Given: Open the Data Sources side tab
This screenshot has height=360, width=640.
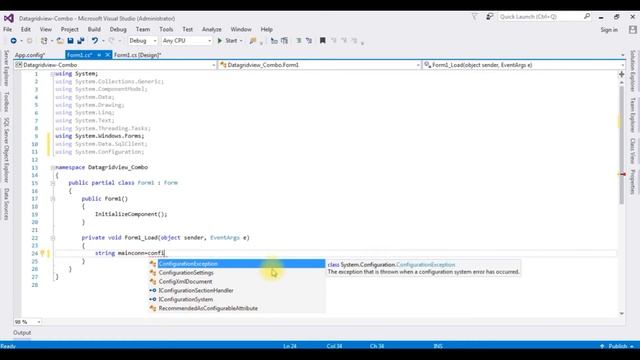Looking at the screenshot, I should (x=6, y=204).
